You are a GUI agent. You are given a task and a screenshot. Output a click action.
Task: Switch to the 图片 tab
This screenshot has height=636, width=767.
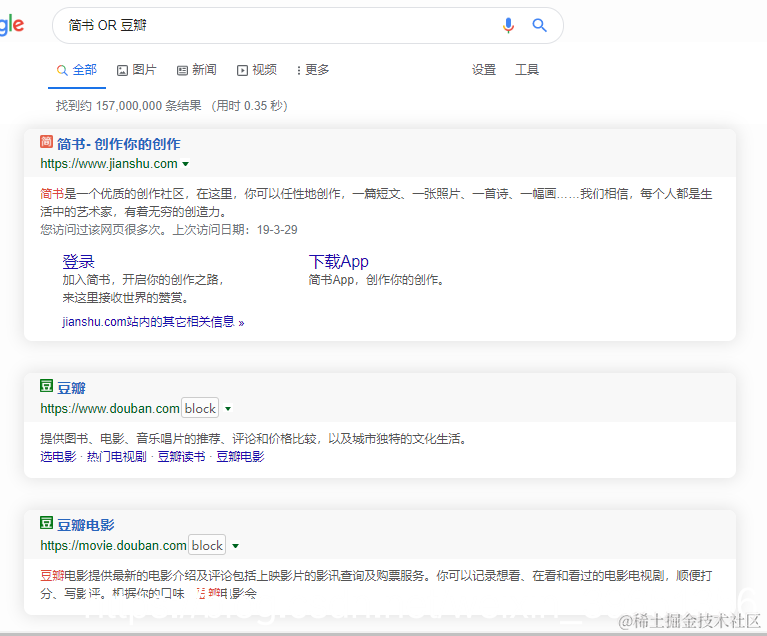pyautogui.click(x=137, y=70)
